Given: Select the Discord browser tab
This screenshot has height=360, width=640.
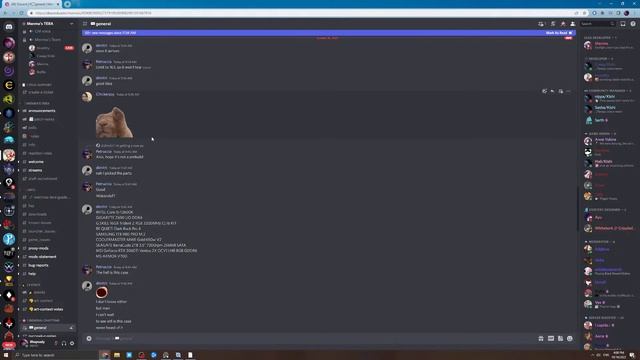Looking at the screenshot, I should pyautogui.click(x=32, y=4).
